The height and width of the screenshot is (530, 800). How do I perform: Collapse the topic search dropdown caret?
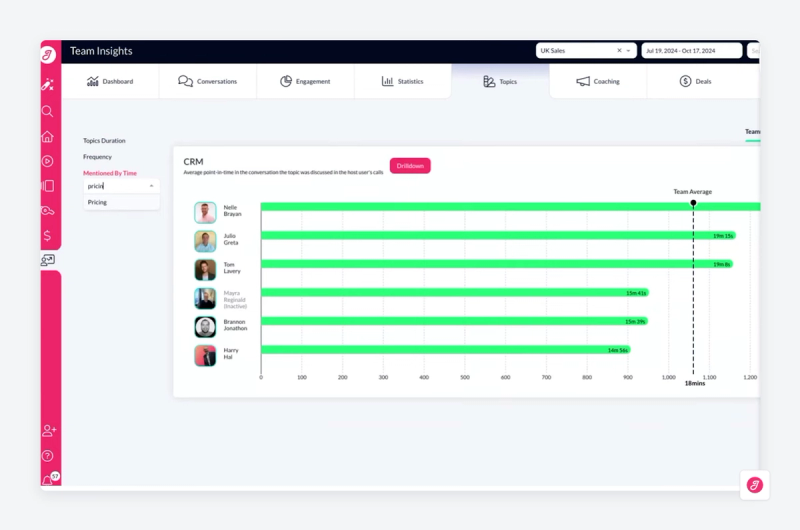(x=152, y=186)
